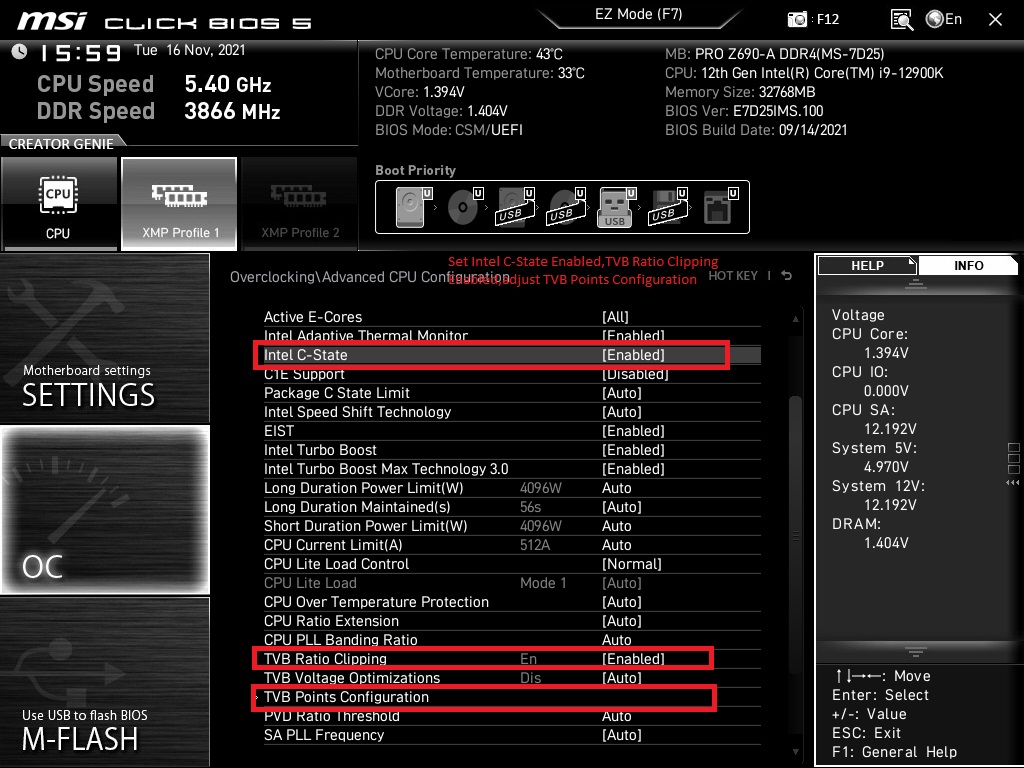Select the USB floppy boot device icon
This screenshot has height=768, width=1024.
[667, 206]
